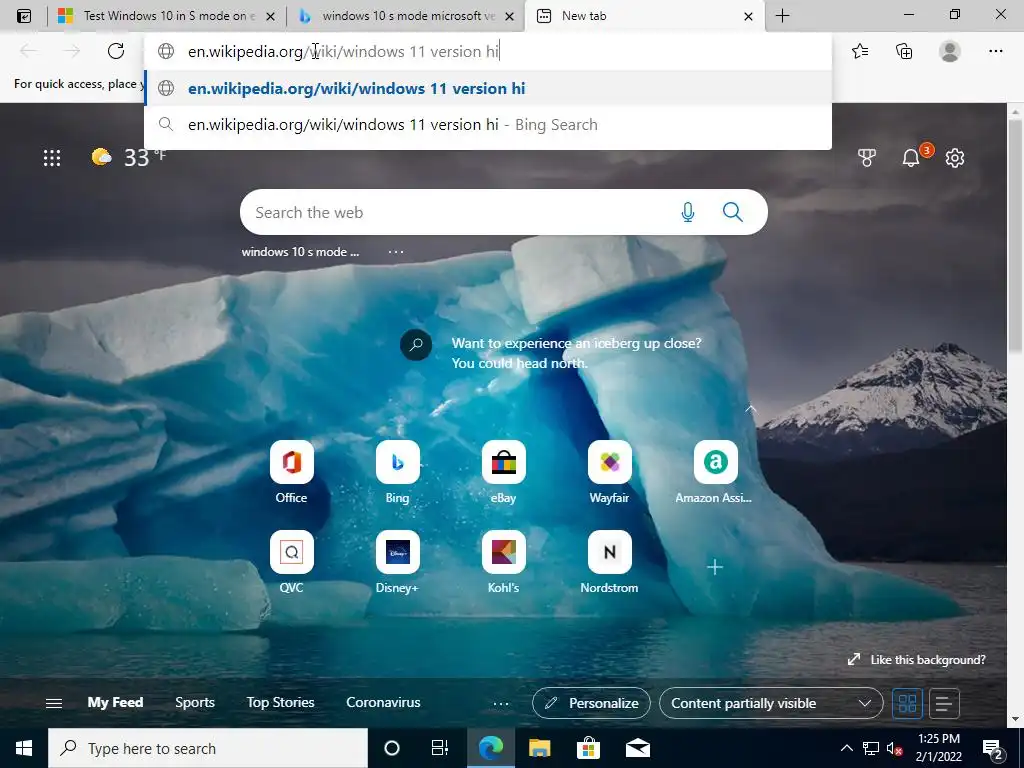Open the Windows Start menu
This screenshot has height=768, width=1024.
point(24,748)
